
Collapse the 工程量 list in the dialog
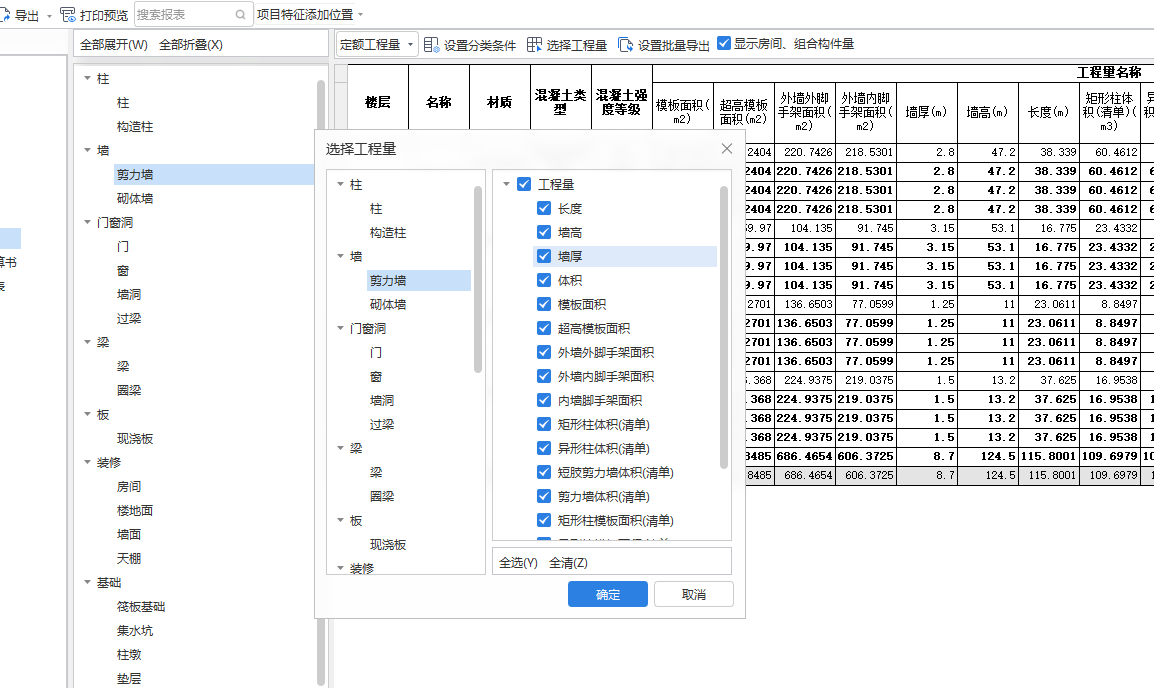click(x=506, y=184)
